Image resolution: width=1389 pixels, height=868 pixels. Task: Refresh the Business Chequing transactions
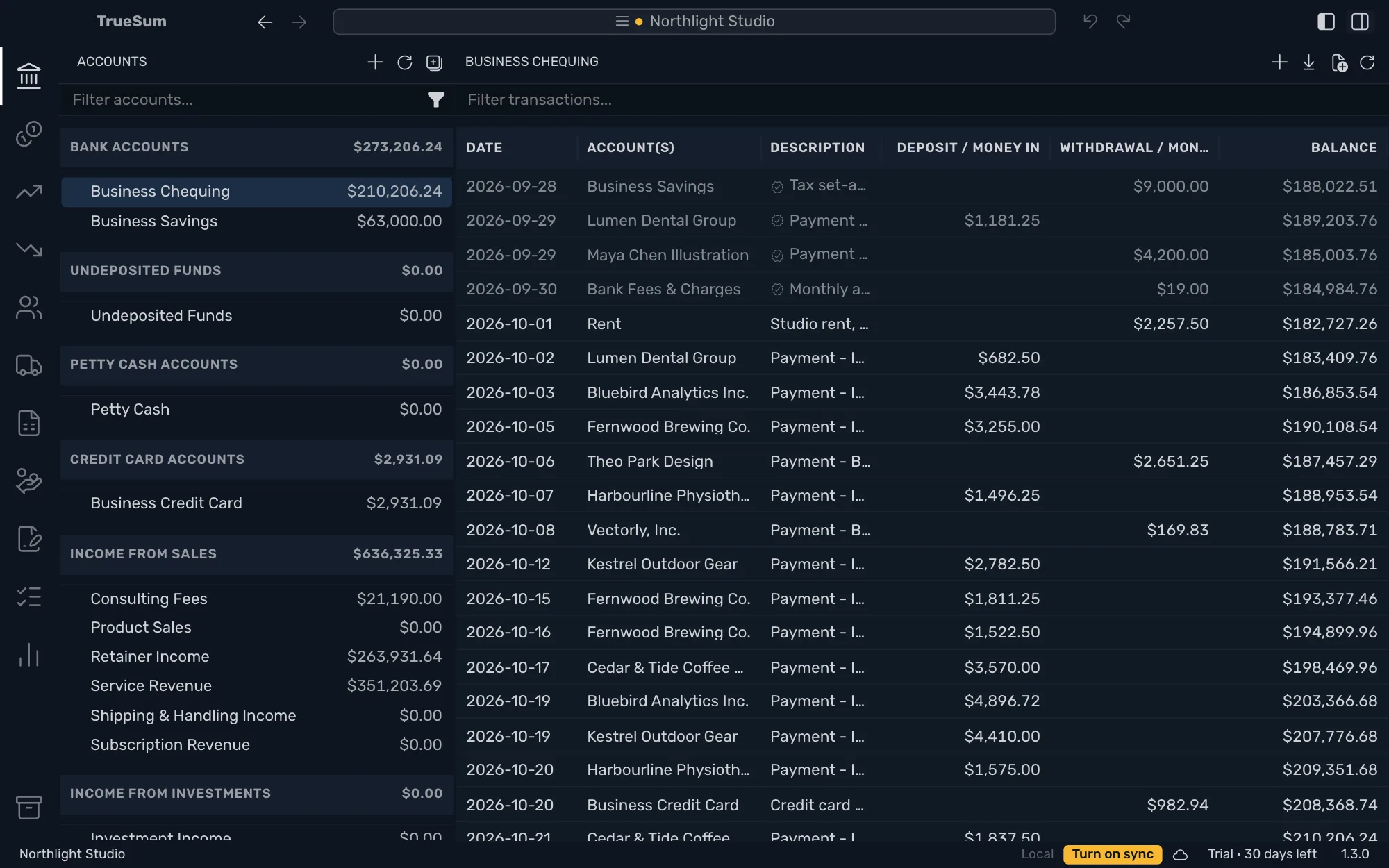coord(1367,62)
